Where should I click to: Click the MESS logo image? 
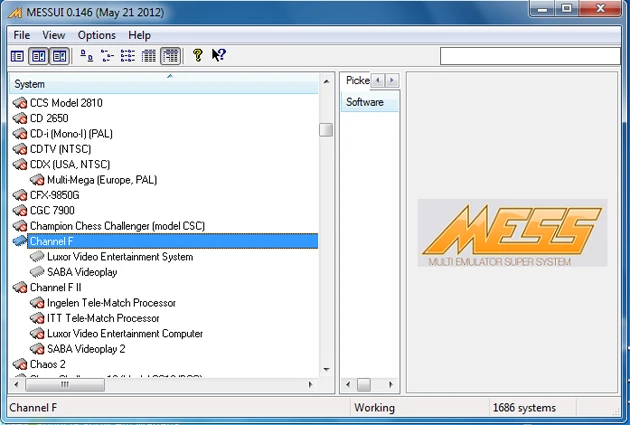512,233
